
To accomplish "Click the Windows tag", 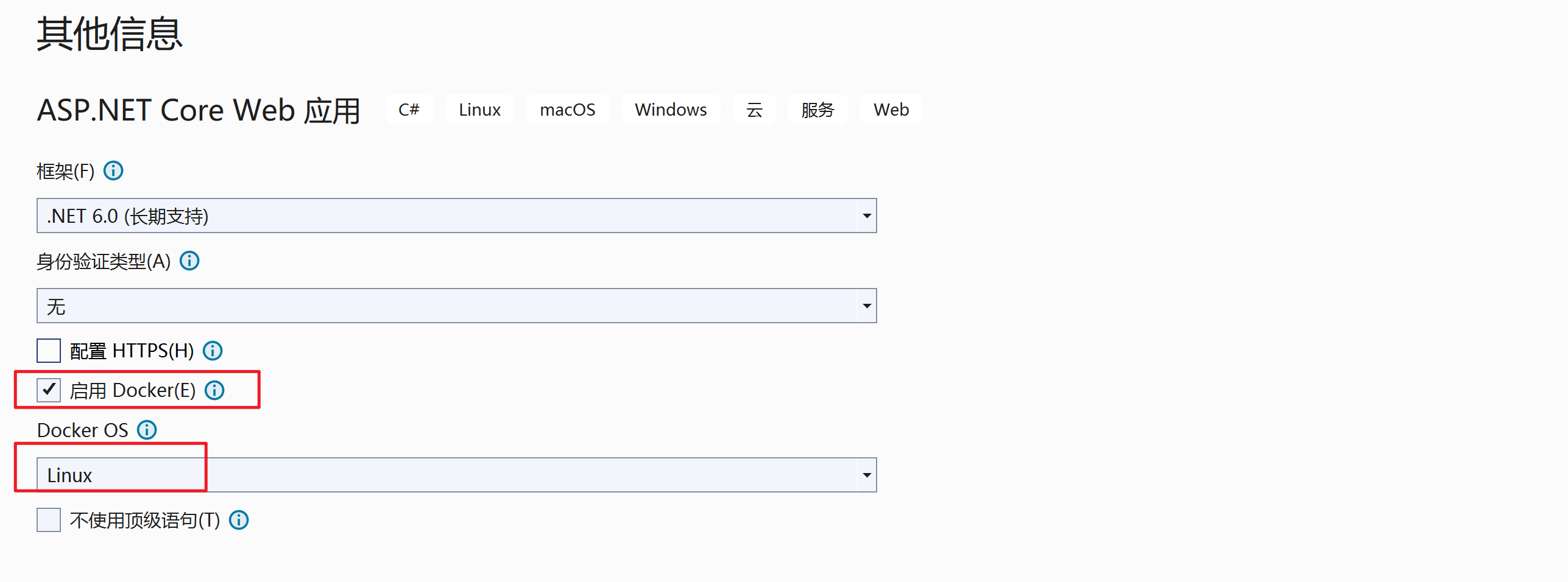I will click(671, 110).
